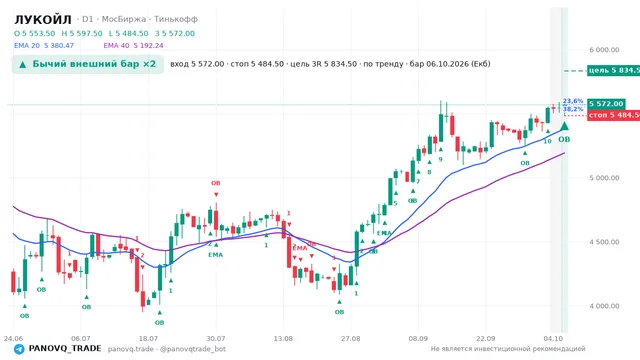Click the 'EMA 40 5 192.24' legend entry
Screen dimensions: 640x360
pyautogui.click(x=133, y=46)
